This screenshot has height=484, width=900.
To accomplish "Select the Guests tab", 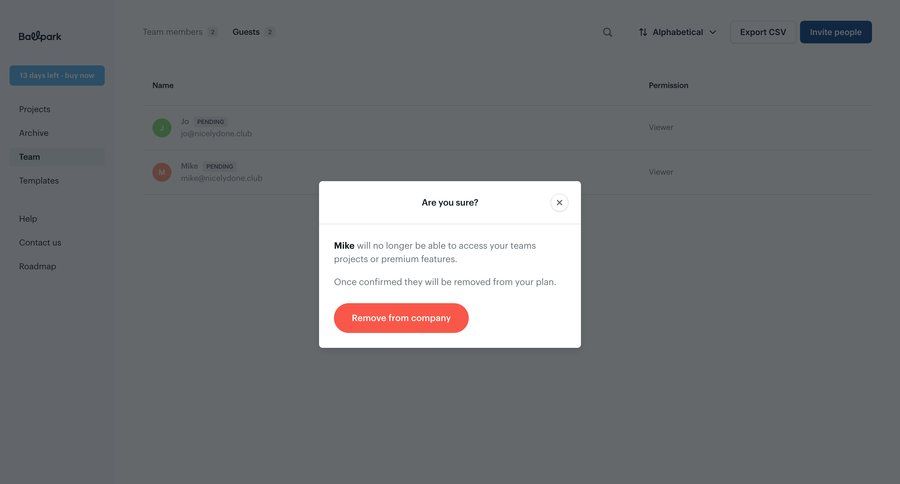I will [246, 32].
